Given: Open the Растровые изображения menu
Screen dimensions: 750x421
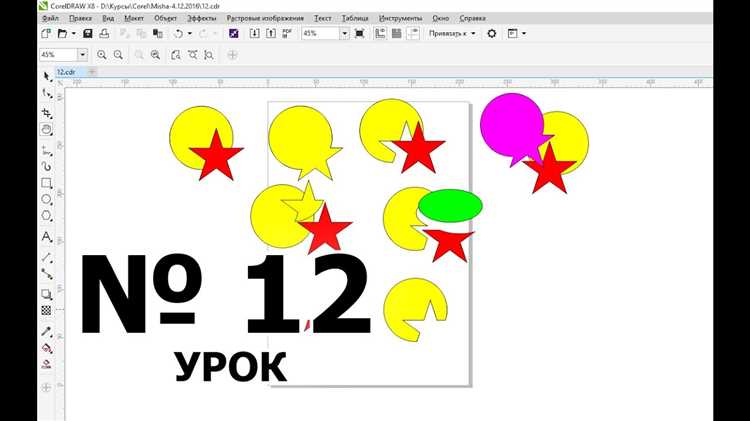Looking at the screenshot, I should pos(265,18).
